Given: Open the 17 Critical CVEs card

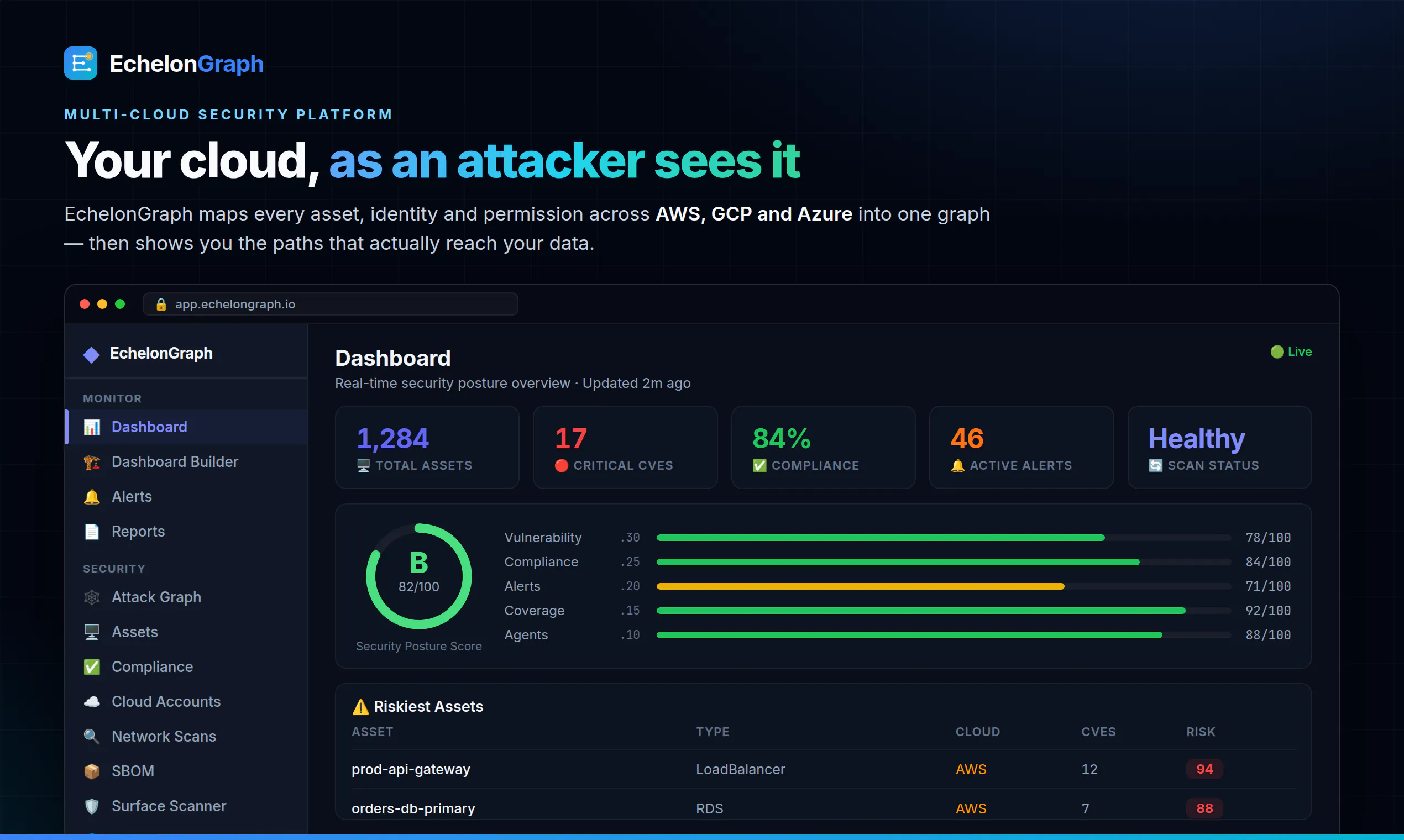Looking at the screenshot, I should [626, 448].
